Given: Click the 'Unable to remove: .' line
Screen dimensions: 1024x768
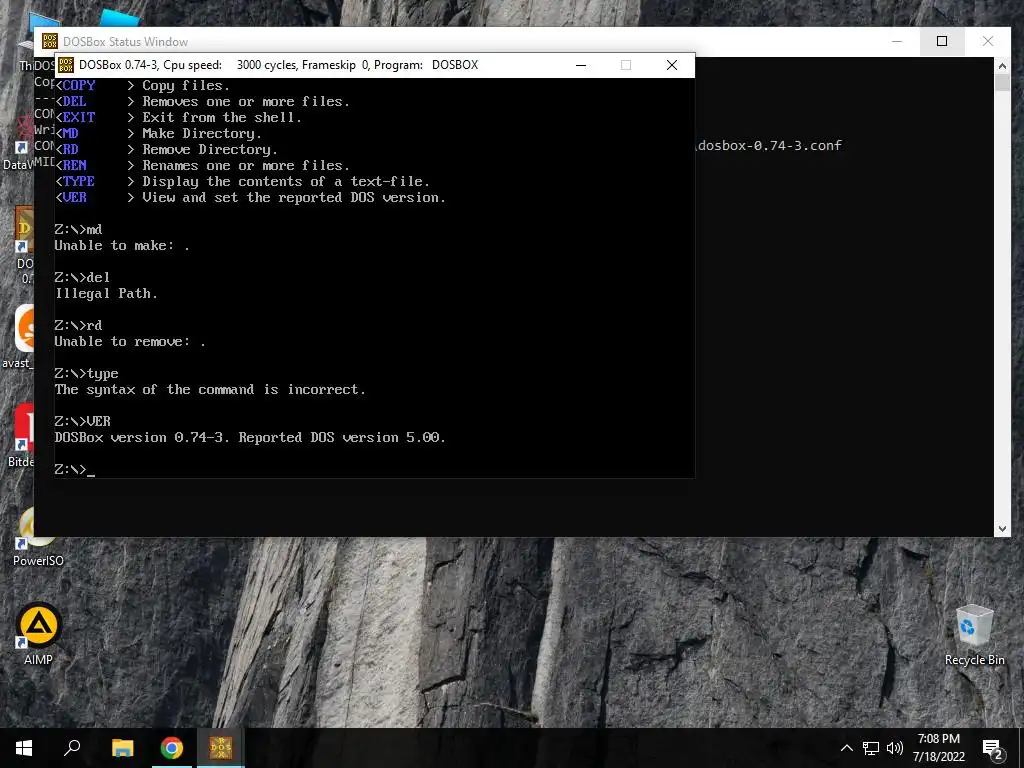Looking at the screenshot, I should 130,342.
